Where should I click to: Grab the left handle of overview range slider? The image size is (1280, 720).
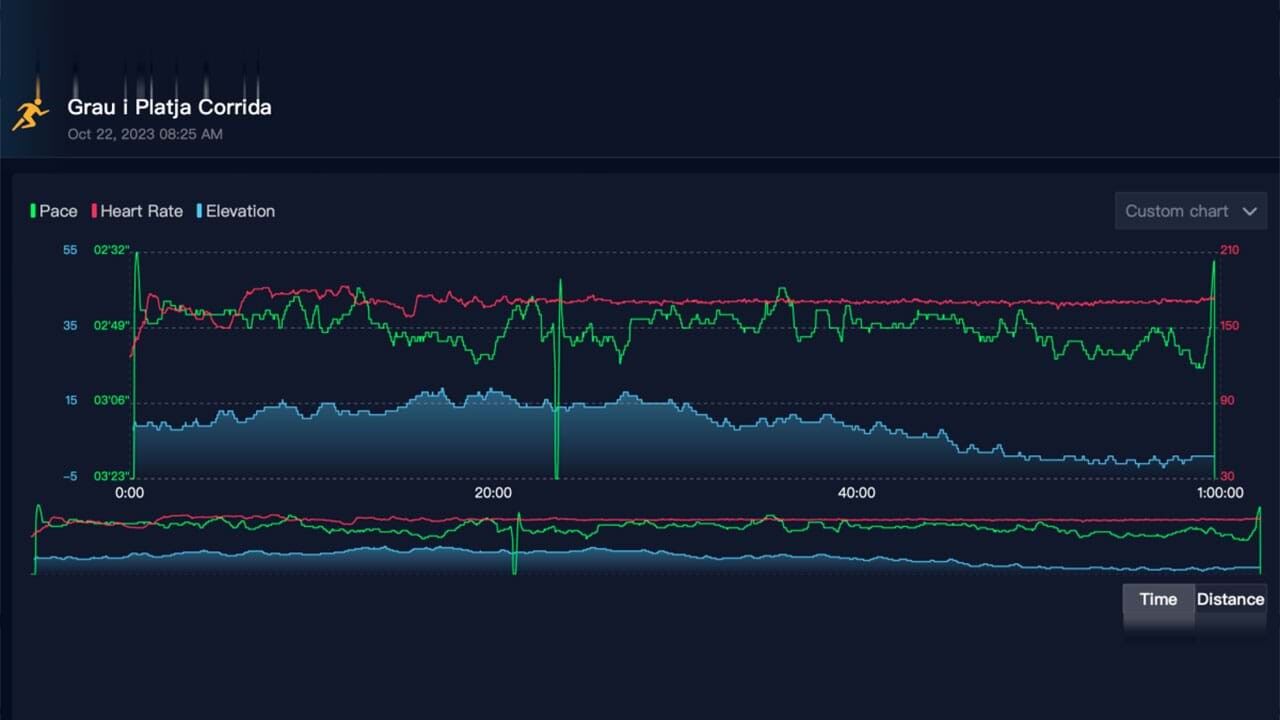35,540
